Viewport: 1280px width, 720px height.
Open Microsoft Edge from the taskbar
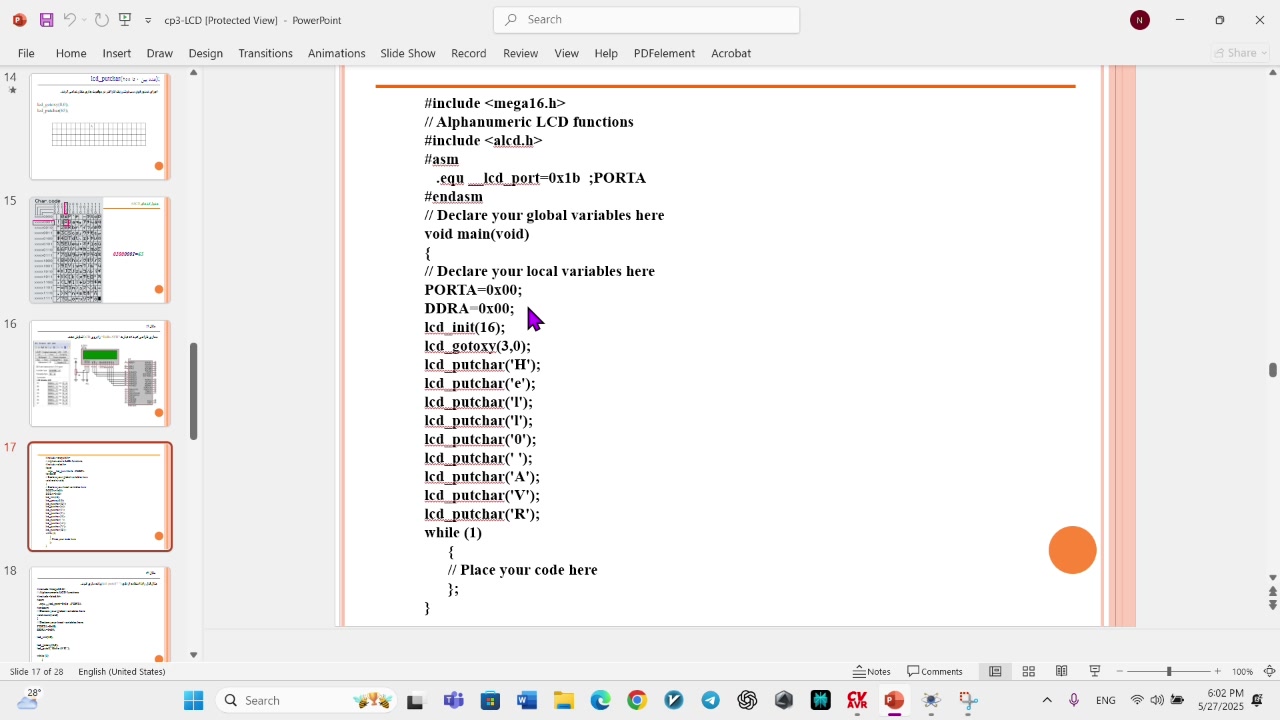pyautogui.click(x=600, y=701)
